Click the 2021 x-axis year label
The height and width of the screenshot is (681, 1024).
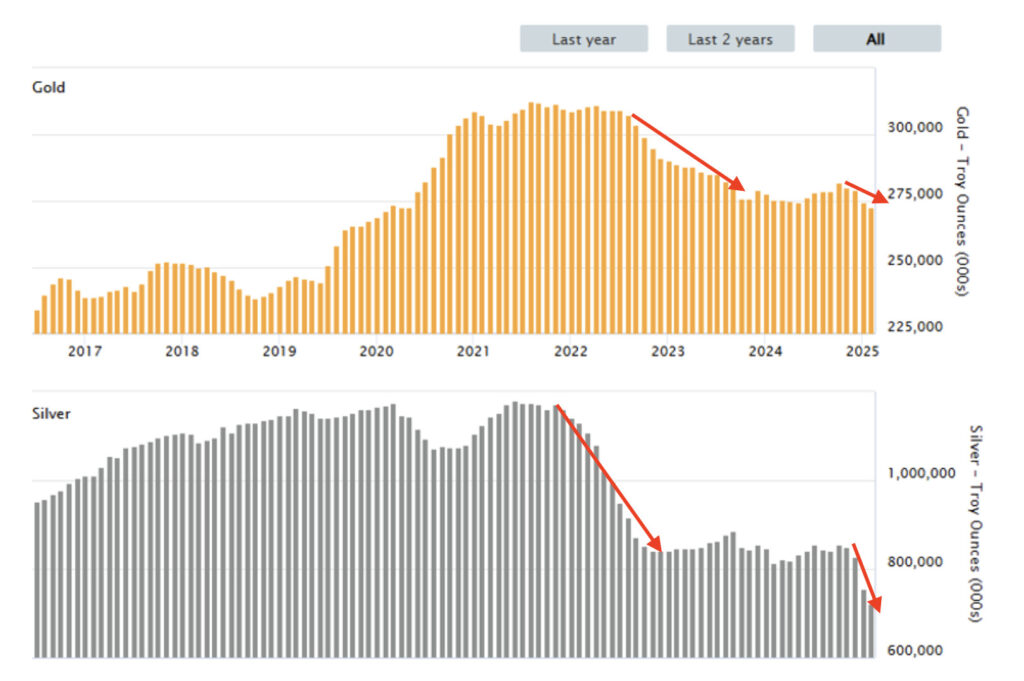click(473, 351)
